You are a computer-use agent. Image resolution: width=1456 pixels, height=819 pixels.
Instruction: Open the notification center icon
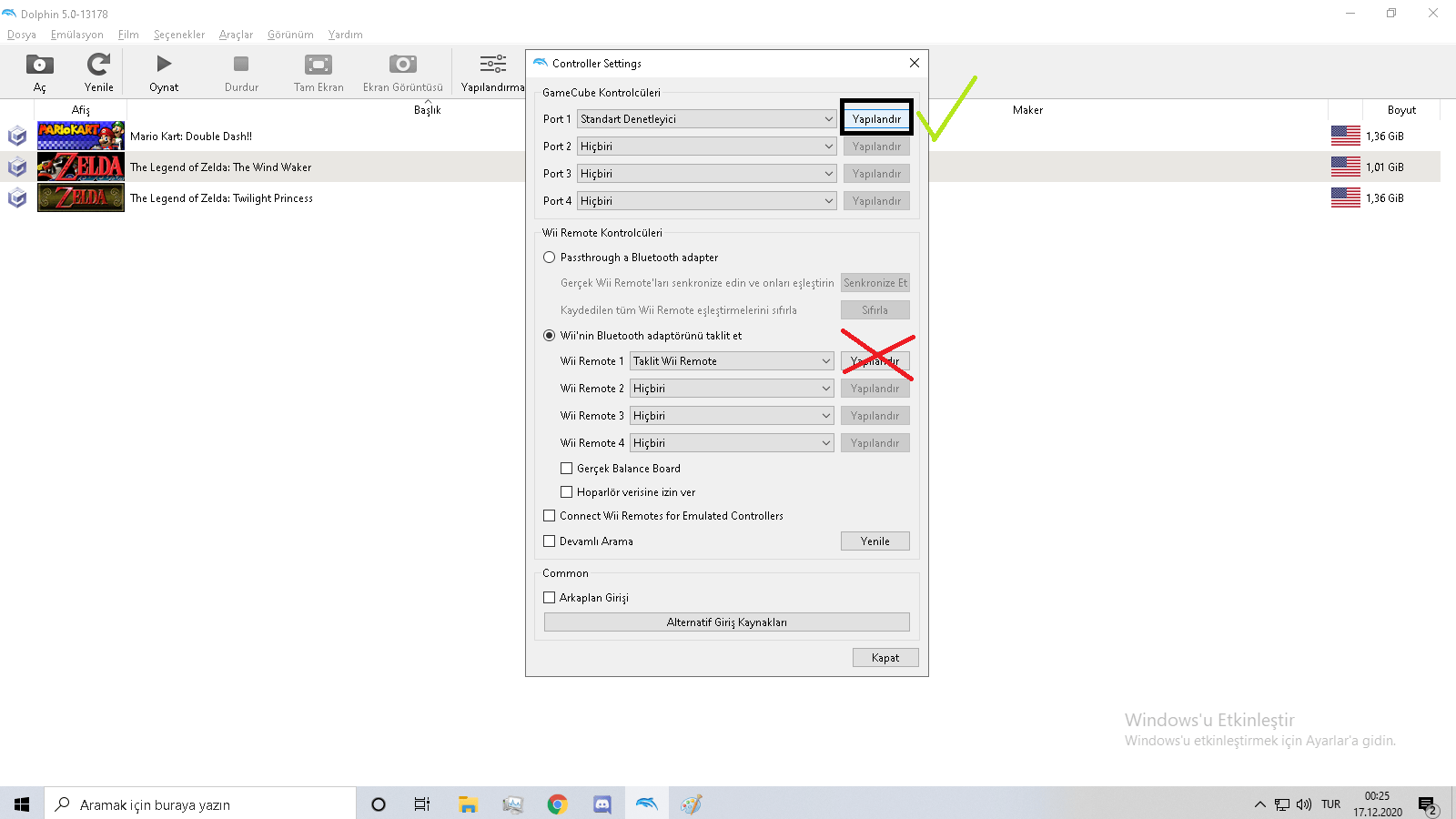point(1427,804)
